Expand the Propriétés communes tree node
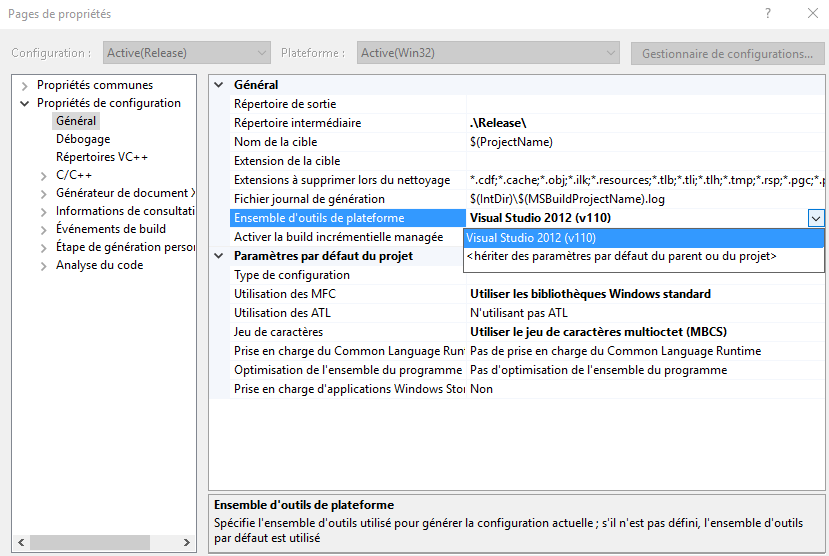Screen dimensions: 829x556 pyautogui.click(x=24, y=86)
